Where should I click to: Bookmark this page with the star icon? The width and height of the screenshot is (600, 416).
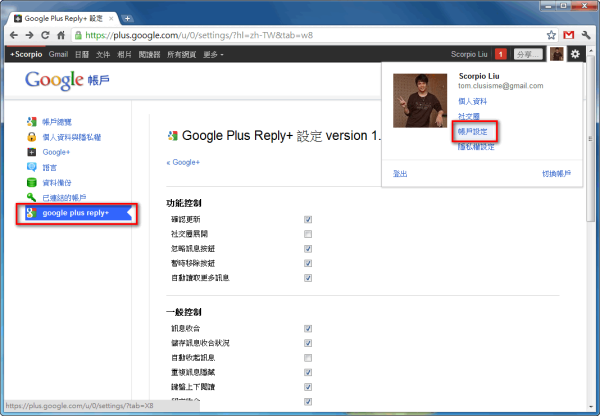tap(551, 35)
